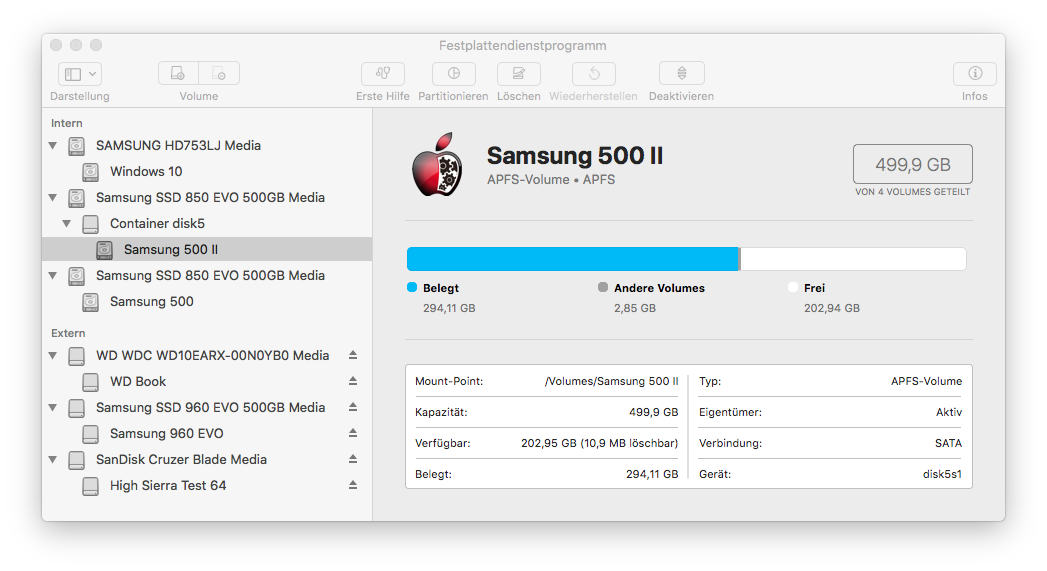This screenshot has width=1047, height=571.
Task: Collapse the Samsung SSD 960 EVO disk
Action: coord(53,408)
